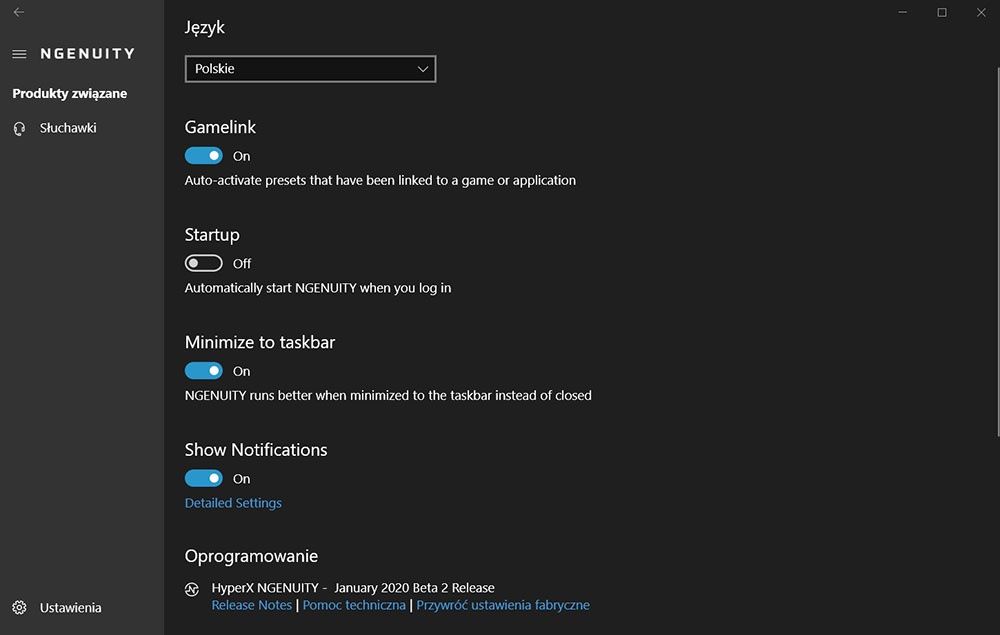Click the Startup section heading
The width and height of the screenshot is (1000, 635).
tap(212, 235)
